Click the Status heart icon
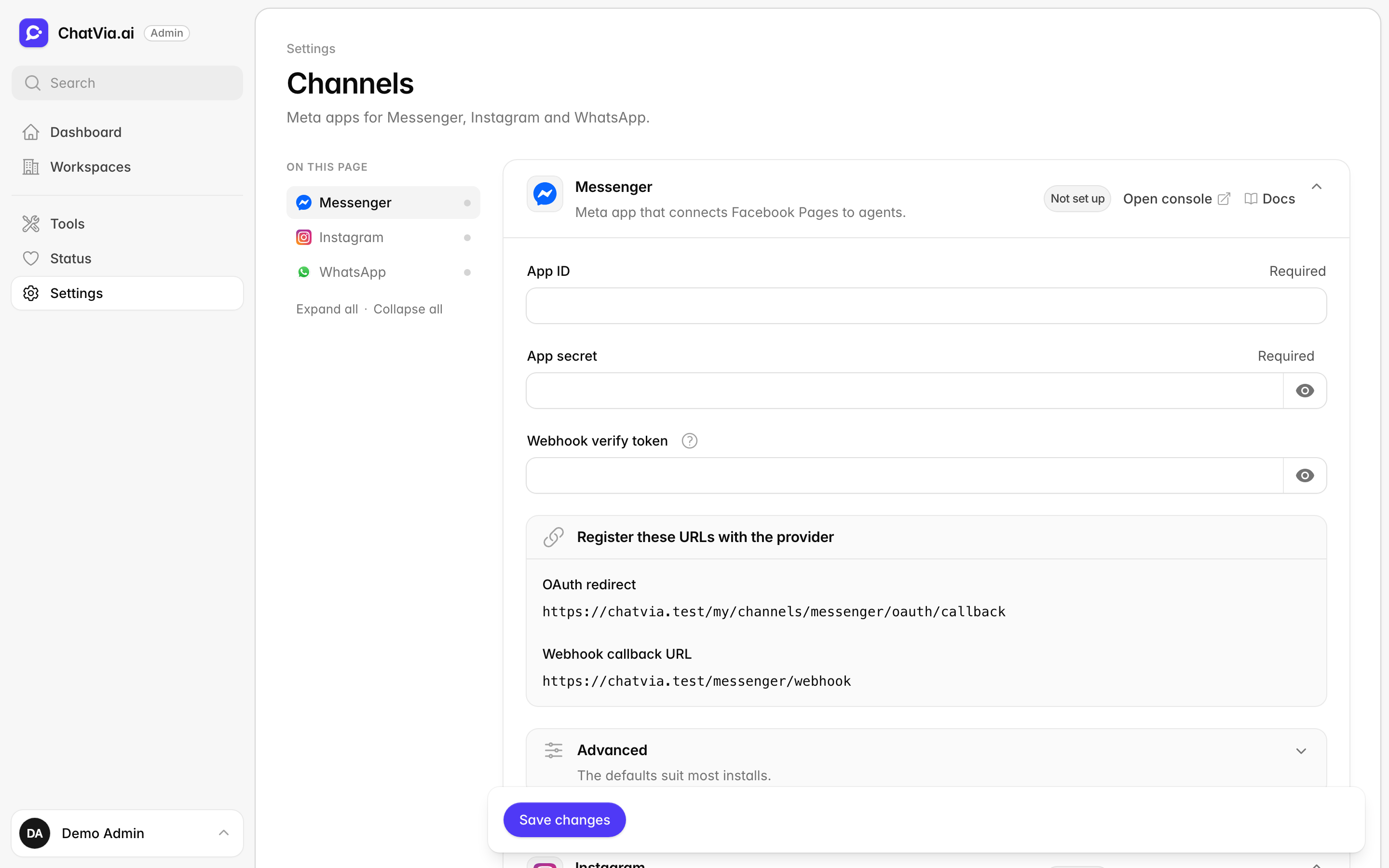1389x868 pixels. pos(31,258)
